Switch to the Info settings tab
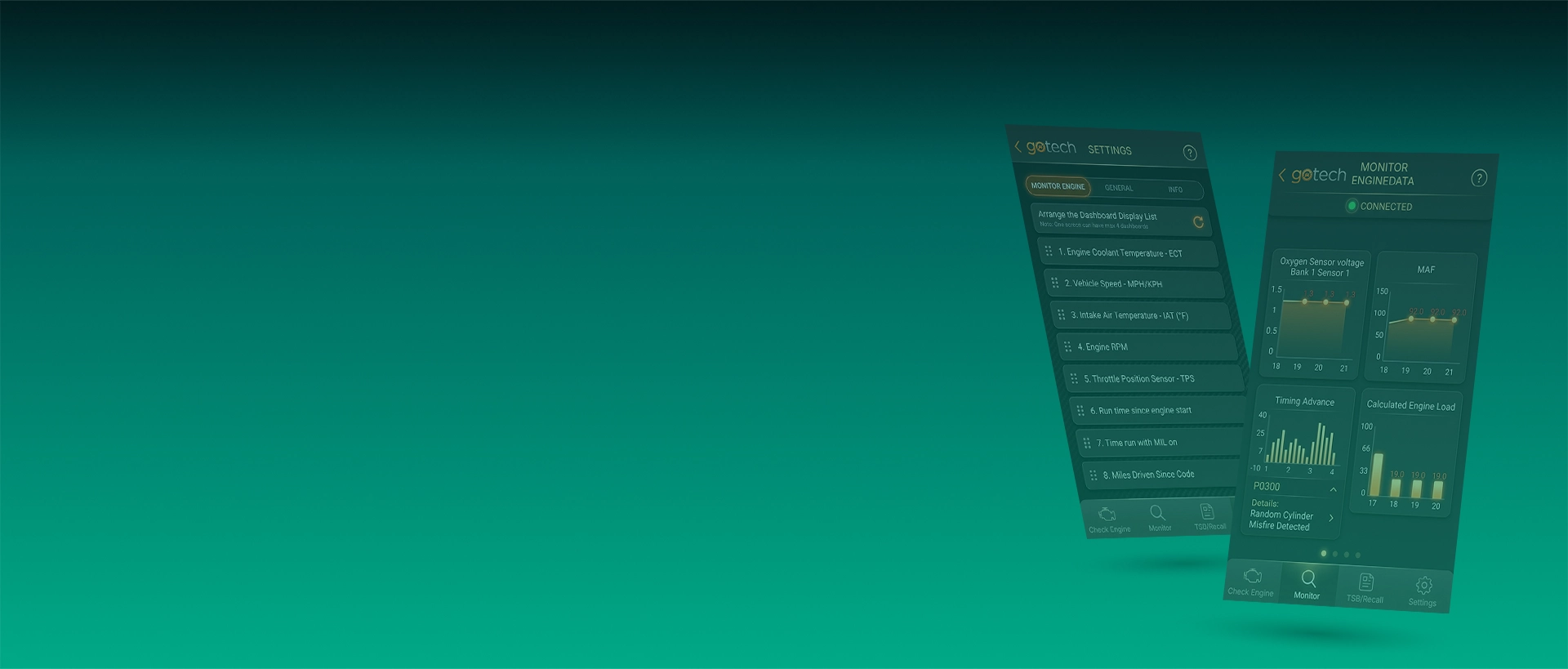This screenshot has width=1568, height=669. 1175,190
